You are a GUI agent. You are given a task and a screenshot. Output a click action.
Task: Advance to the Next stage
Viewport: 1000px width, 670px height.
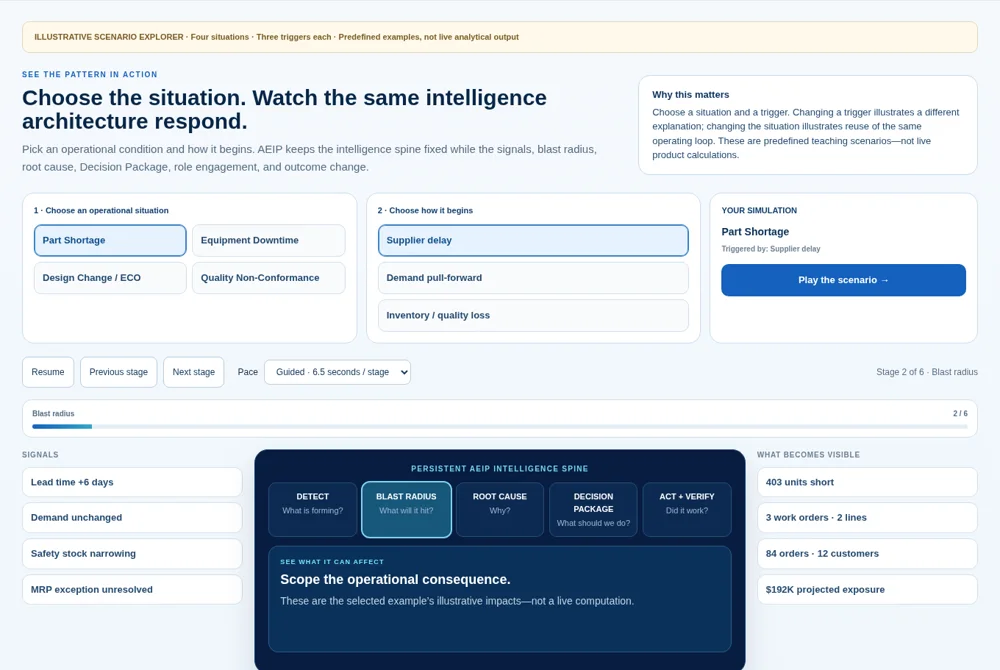[x=193, y=372]
